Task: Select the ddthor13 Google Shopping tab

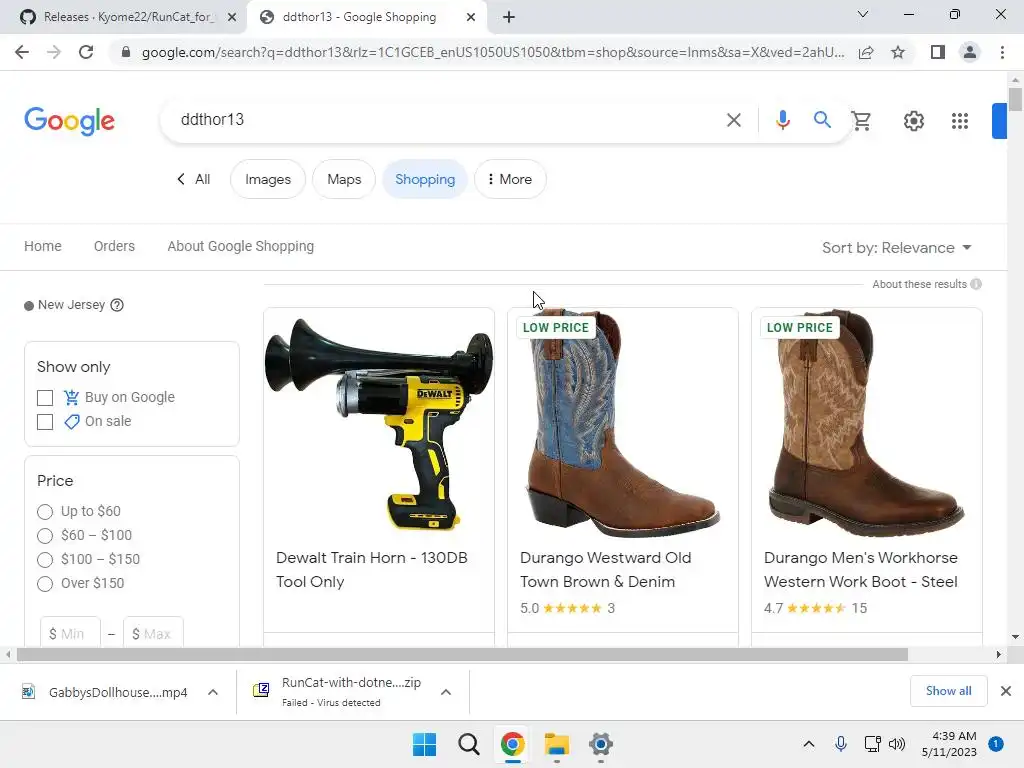Action: coord(359,17)
